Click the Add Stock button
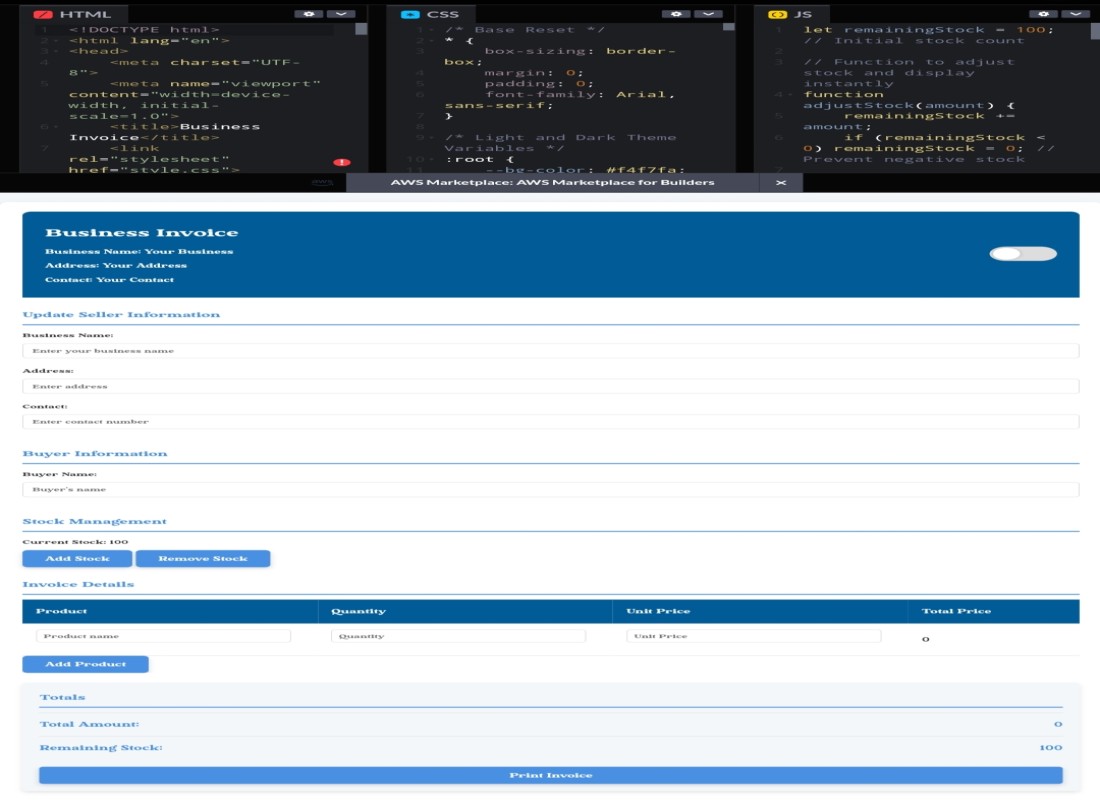1100x800 pixels. (77, 559)
